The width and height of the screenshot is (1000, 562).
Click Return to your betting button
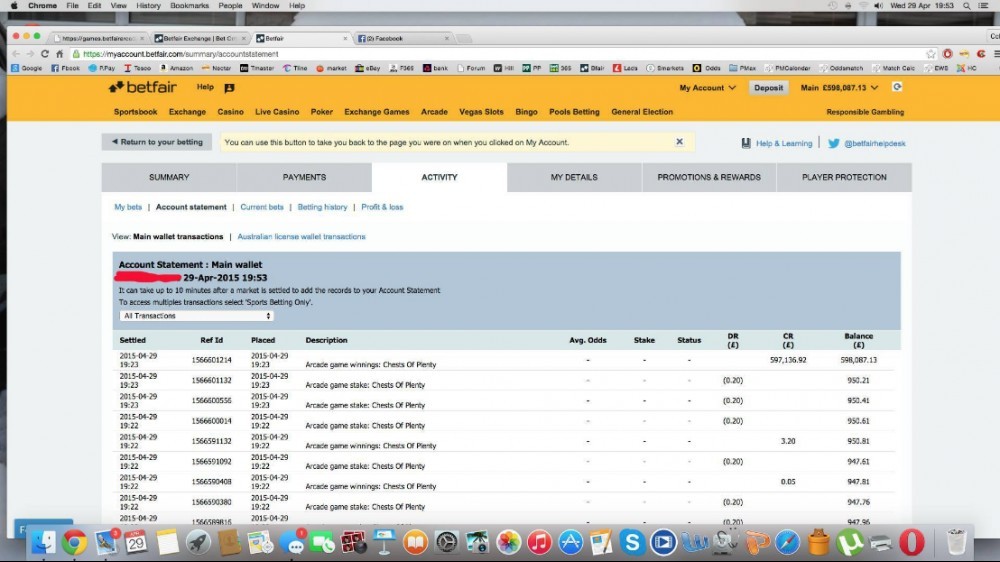click(157, 142)
